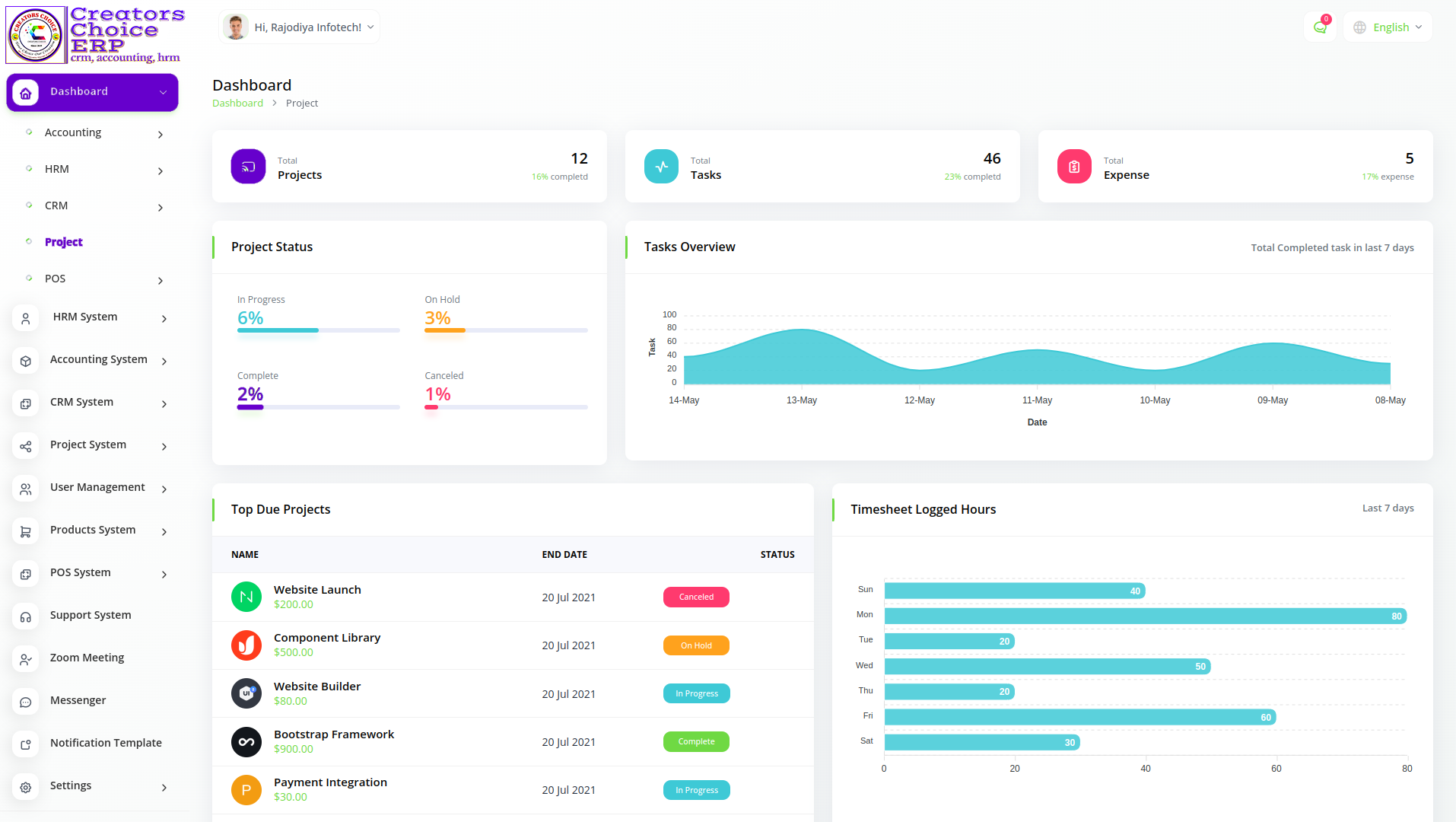Open Notification Template in the sidebar

point(106,743)
